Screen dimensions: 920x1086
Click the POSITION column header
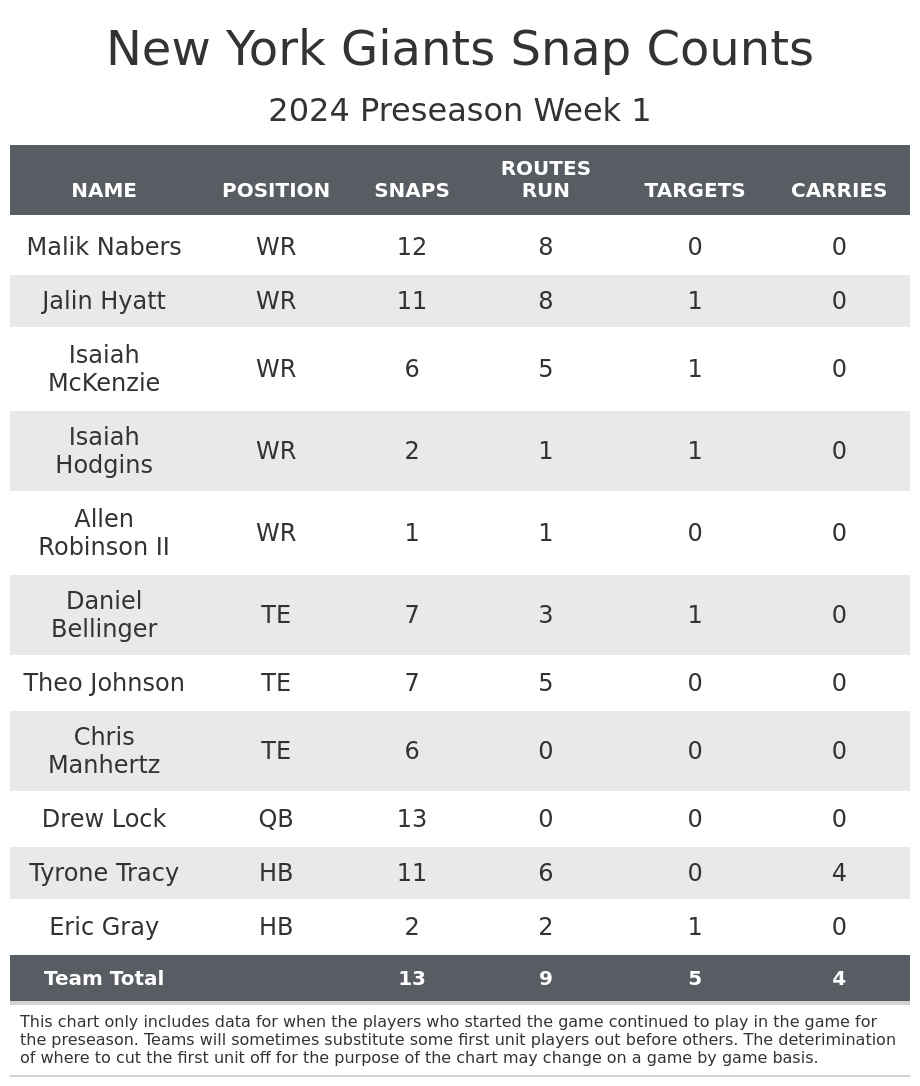[276, 191]
